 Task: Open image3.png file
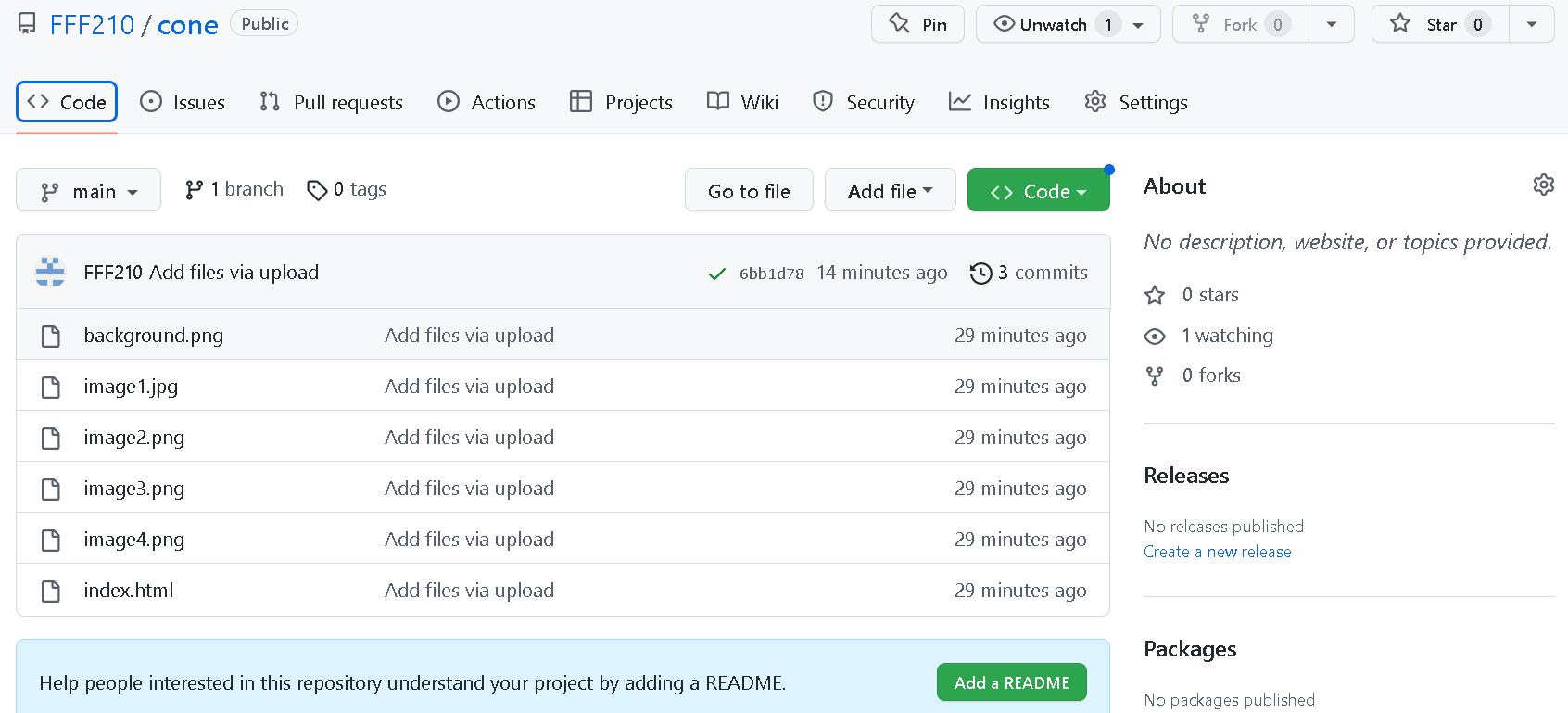click(133, 489)
